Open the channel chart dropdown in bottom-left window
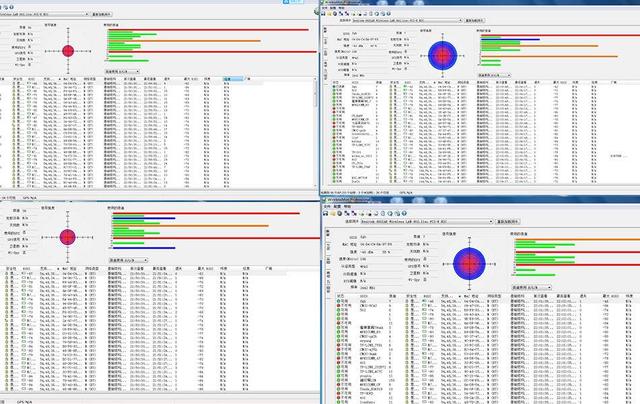The height and width of the screenshot is (404, 640). coord(128,260)
